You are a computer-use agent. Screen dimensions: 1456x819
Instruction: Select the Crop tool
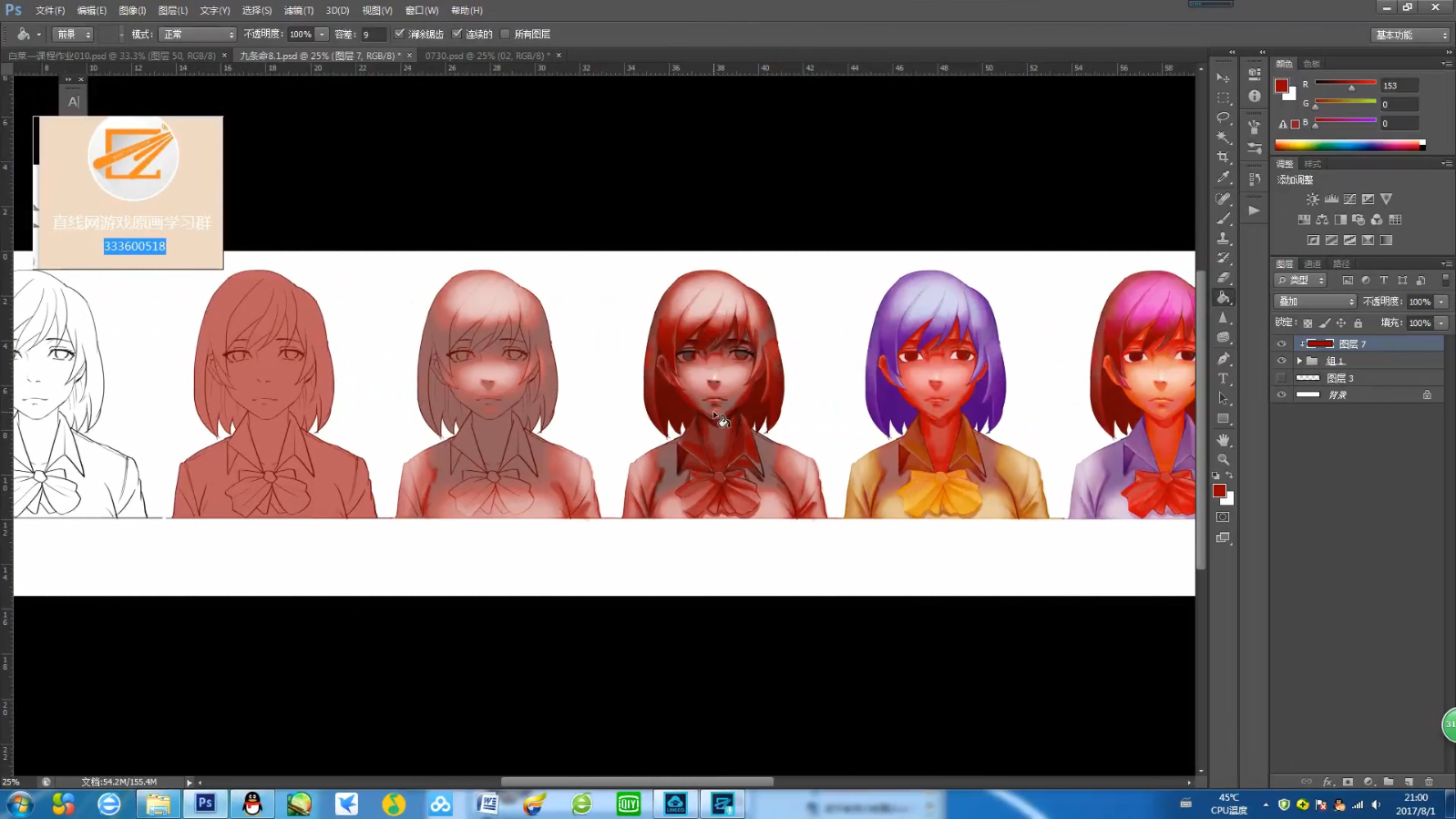tap(1224, 158)
